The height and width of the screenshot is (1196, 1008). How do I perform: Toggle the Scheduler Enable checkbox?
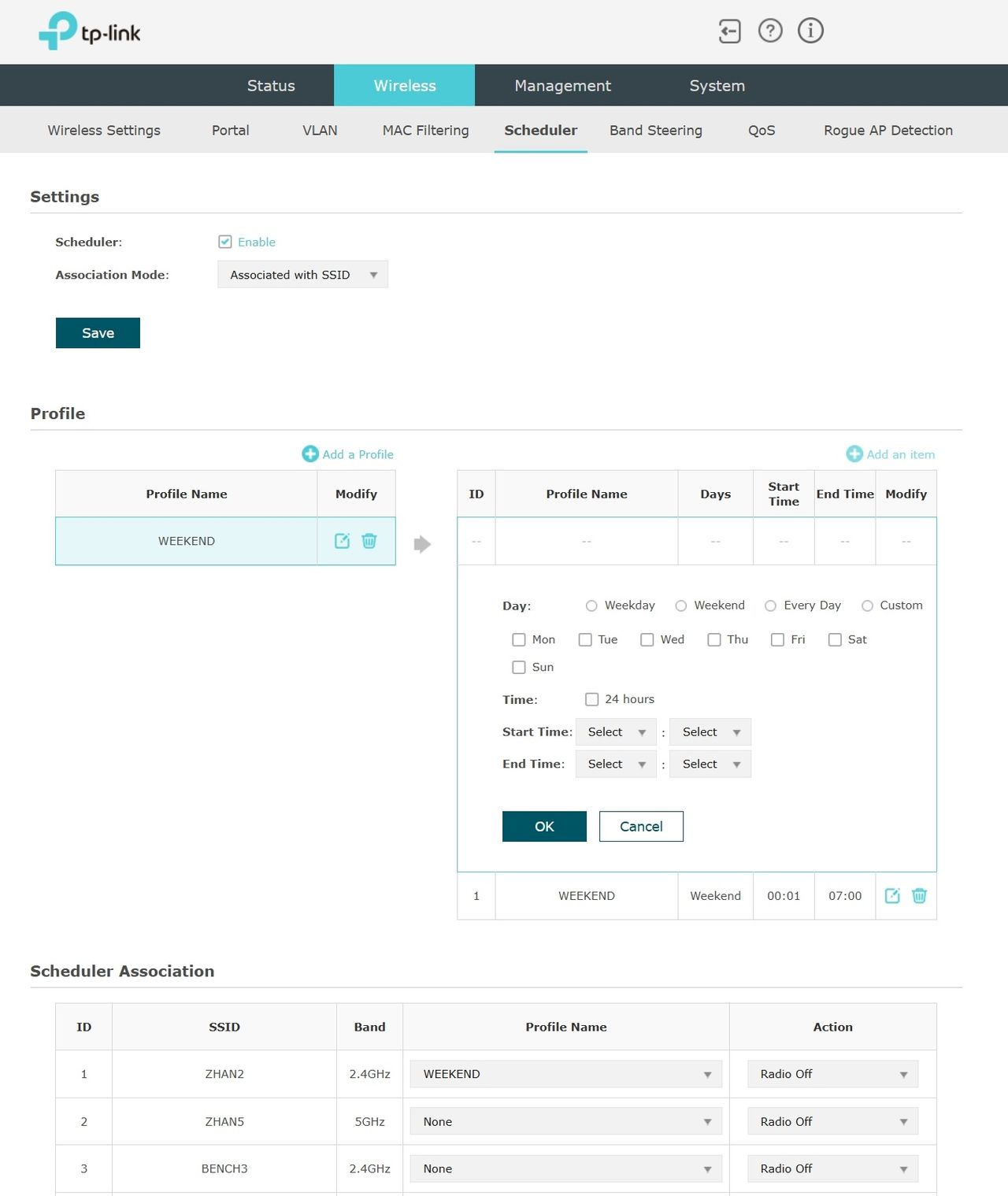pyautogui.click(x=225, y=242)
